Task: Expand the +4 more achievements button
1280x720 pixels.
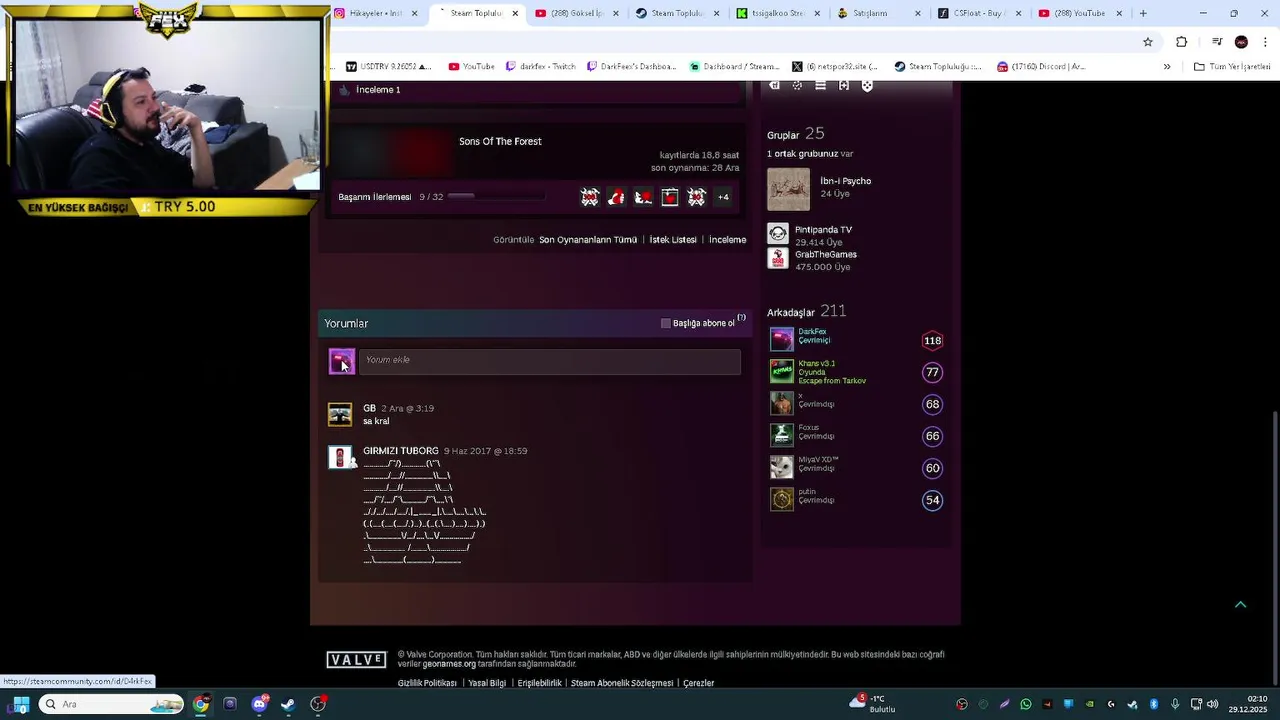Action: pyautogui.click(x=723, y=197)
